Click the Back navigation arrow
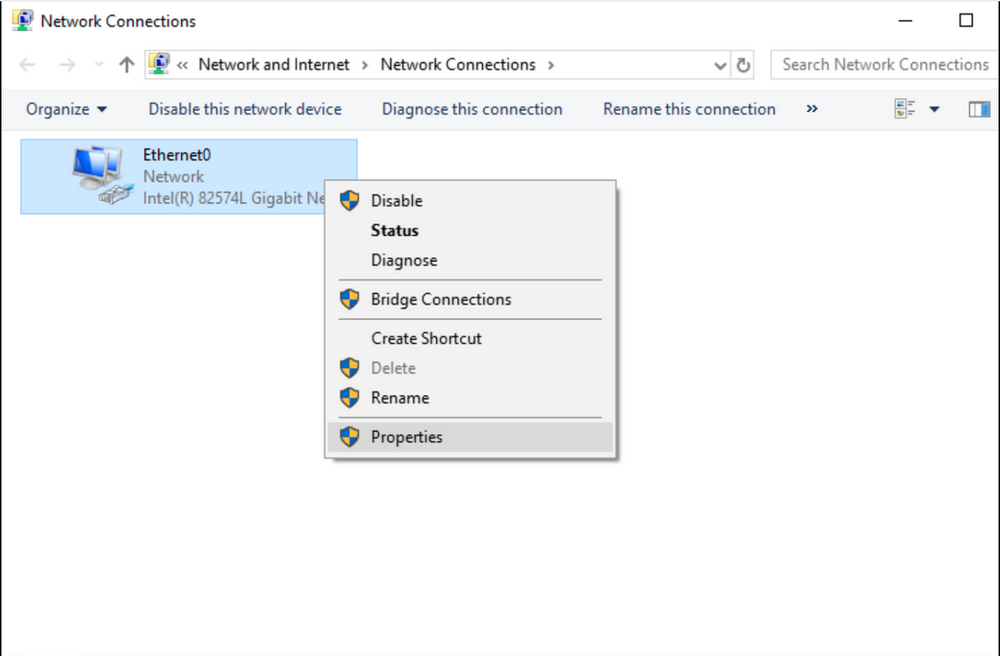The image size is (1000, 656). (x=28, y=65)
